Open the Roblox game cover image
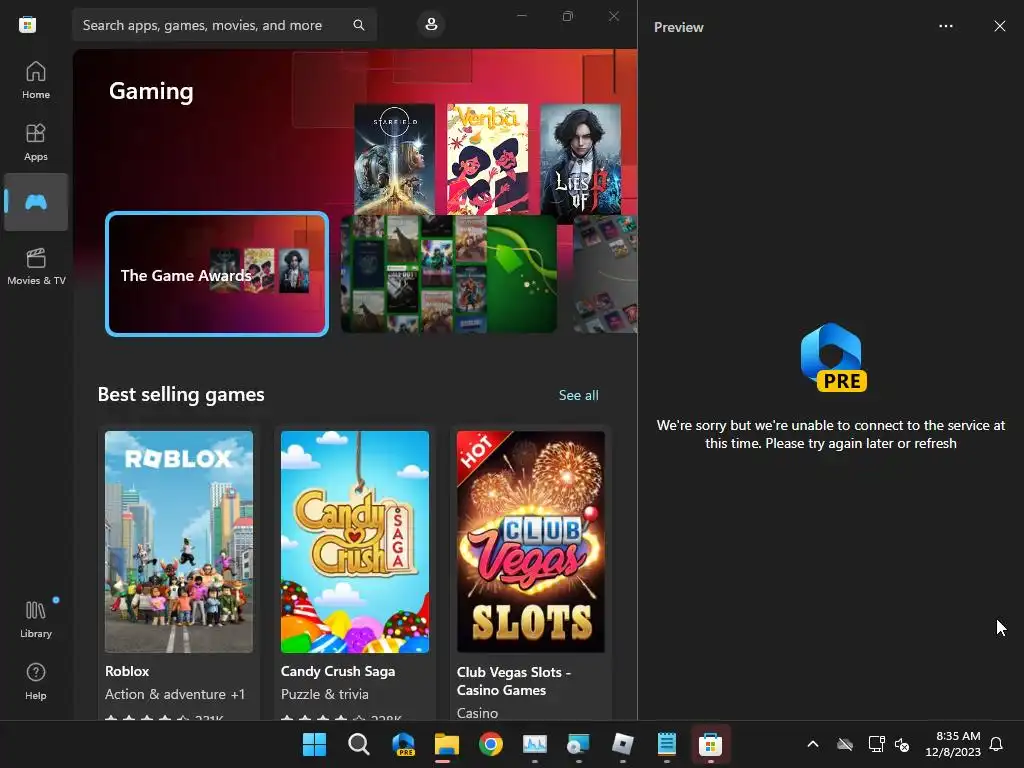Screen dimensions: 1024x768 click(179, 541)
